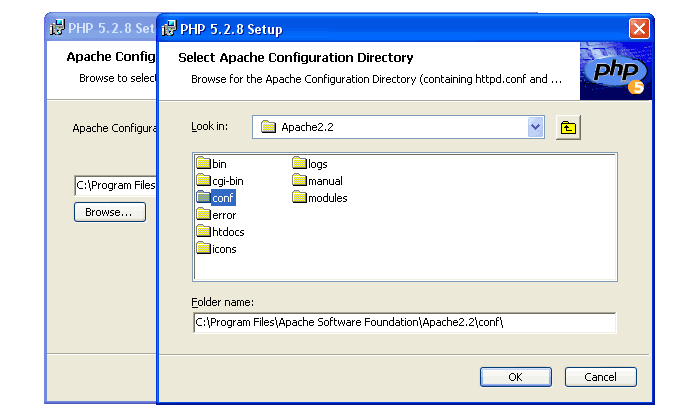Expand the Look in dropdown arrow
Viewport: 700px width, 417px height.
click(x=535, y=127)
